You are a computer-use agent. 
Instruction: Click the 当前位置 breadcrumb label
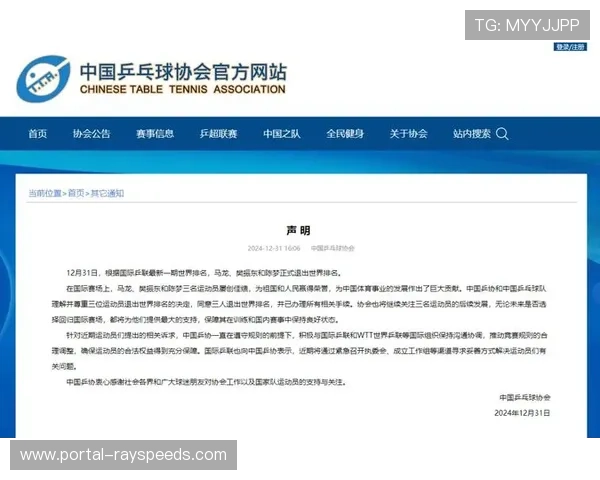click(45, 193)
